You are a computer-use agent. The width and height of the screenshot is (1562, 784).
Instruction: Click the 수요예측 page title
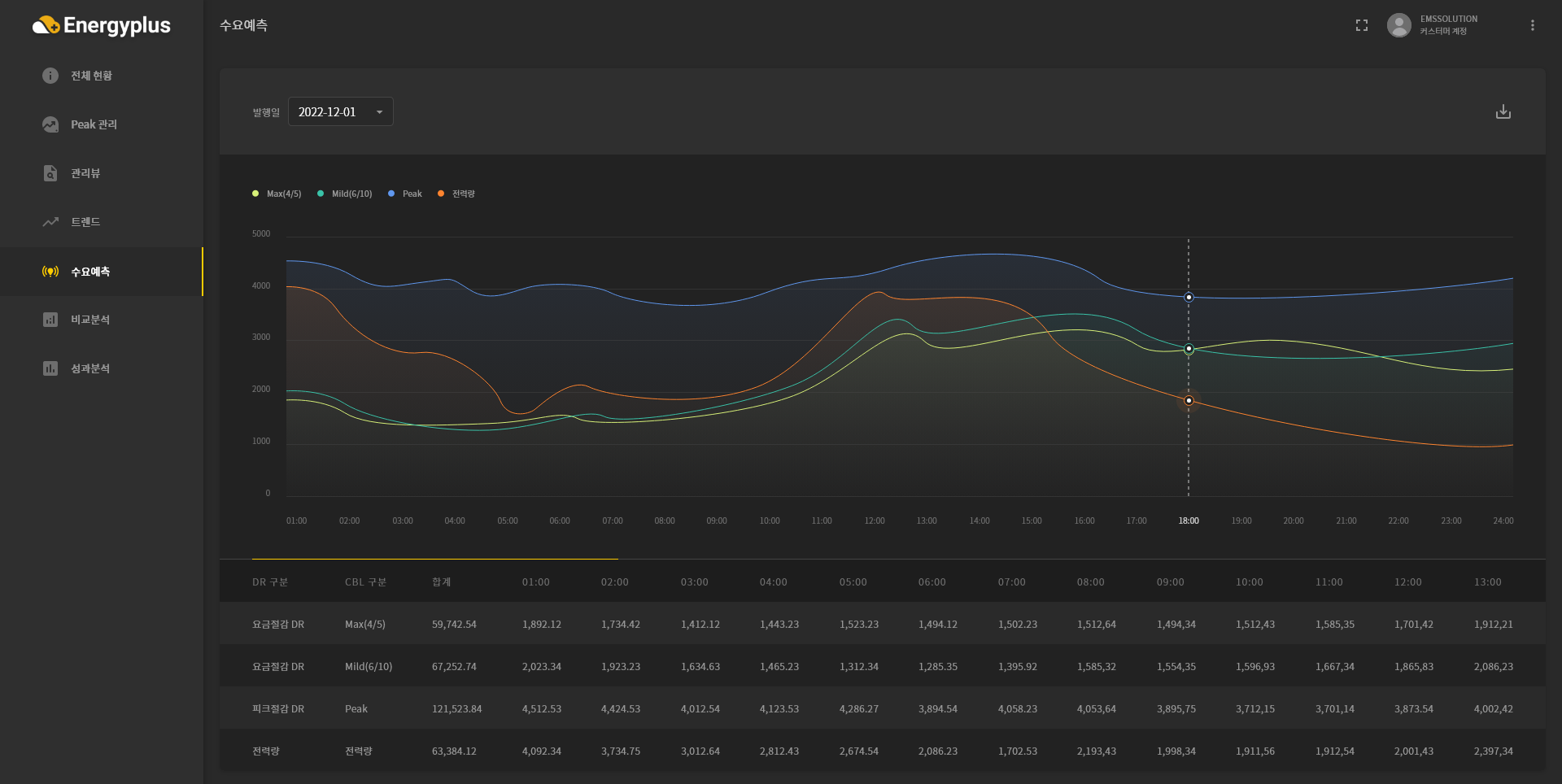(x=243, y=25)
